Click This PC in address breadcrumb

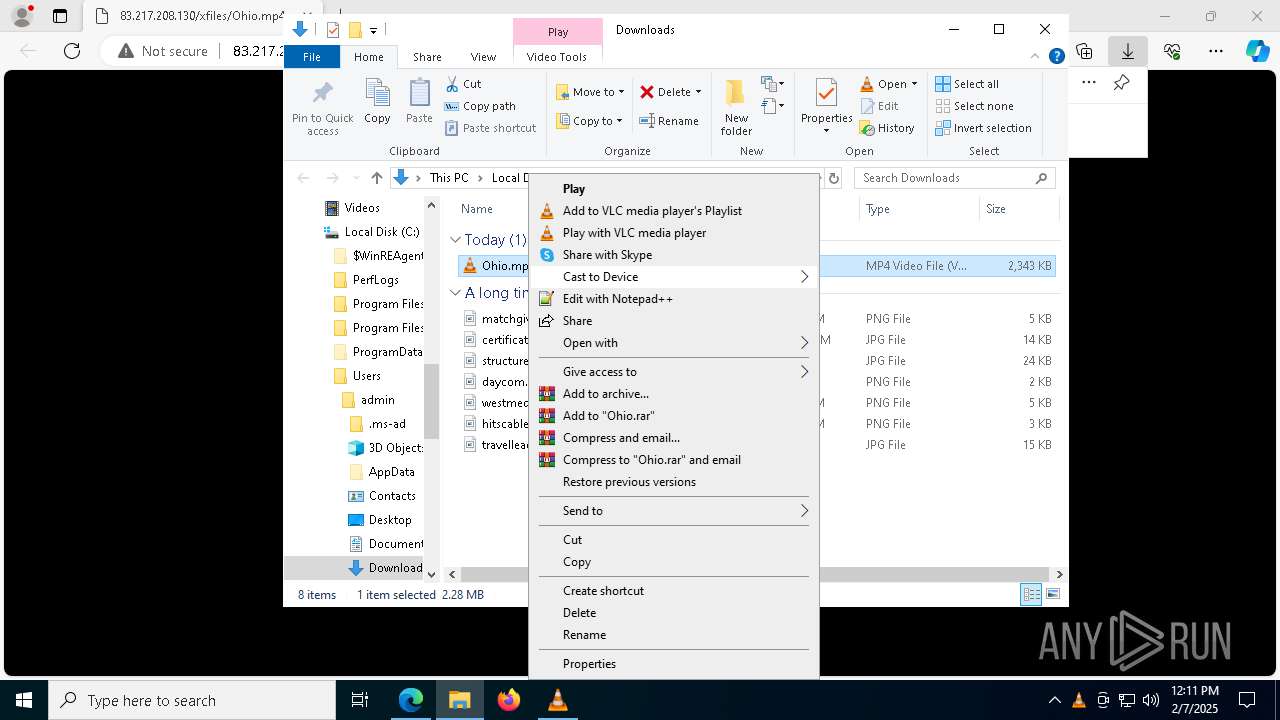click(x=449, y=178)
